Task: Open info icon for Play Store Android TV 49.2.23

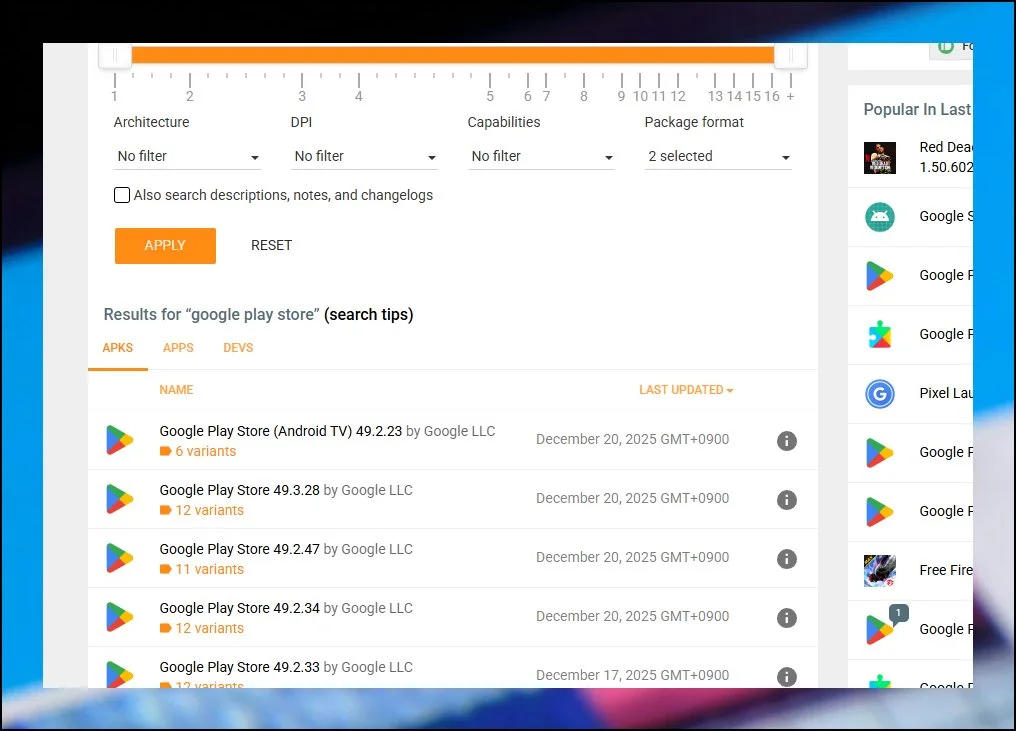Action: click(787, 441)
